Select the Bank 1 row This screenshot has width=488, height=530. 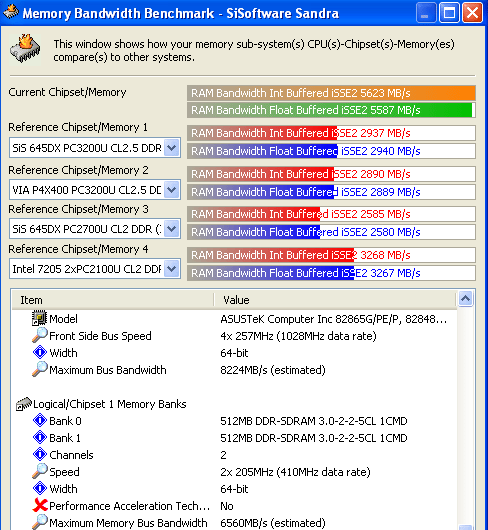click(x=234, y=438)
